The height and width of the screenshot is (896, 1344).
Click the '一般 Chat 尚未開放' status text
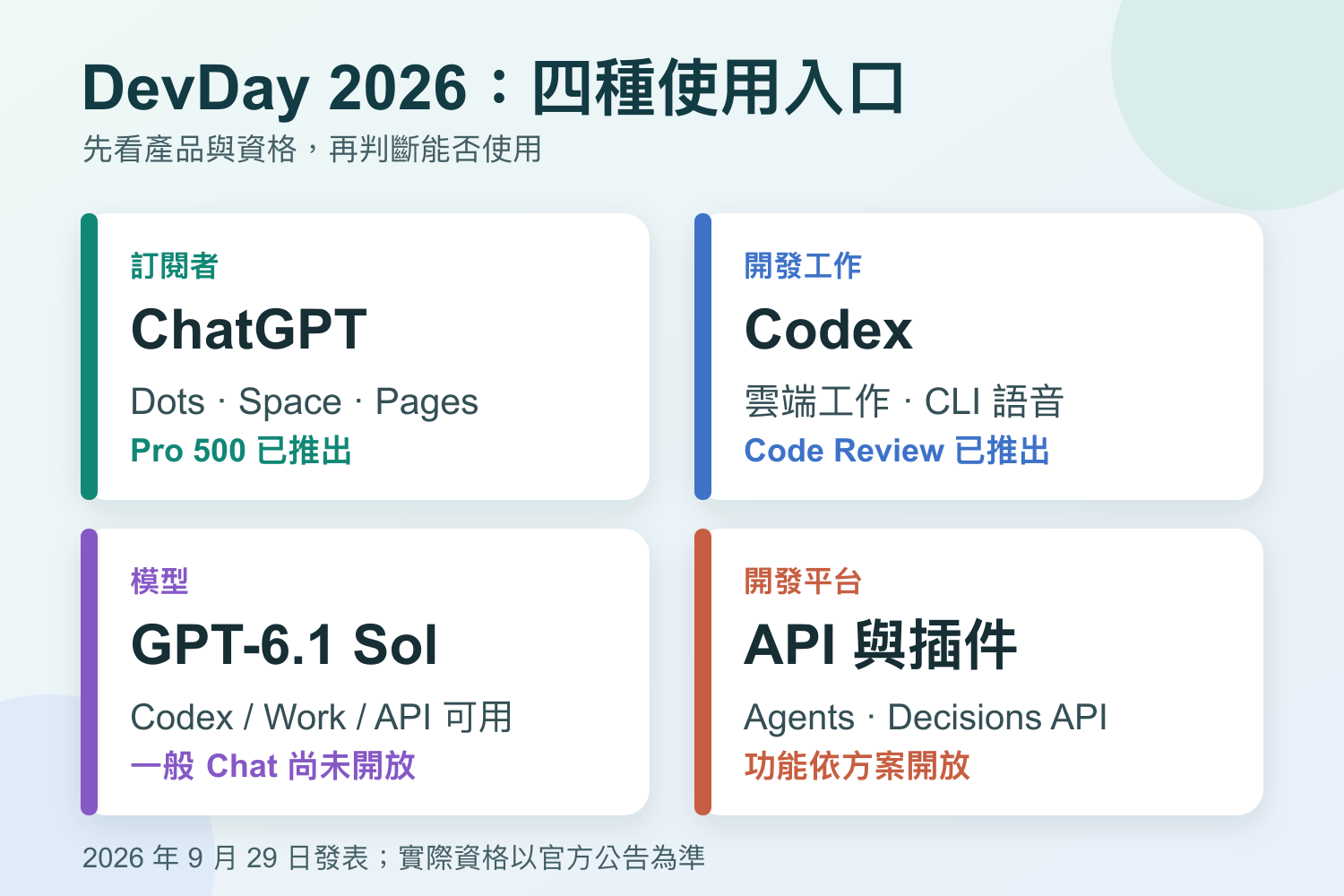click(x=273, y=766)
